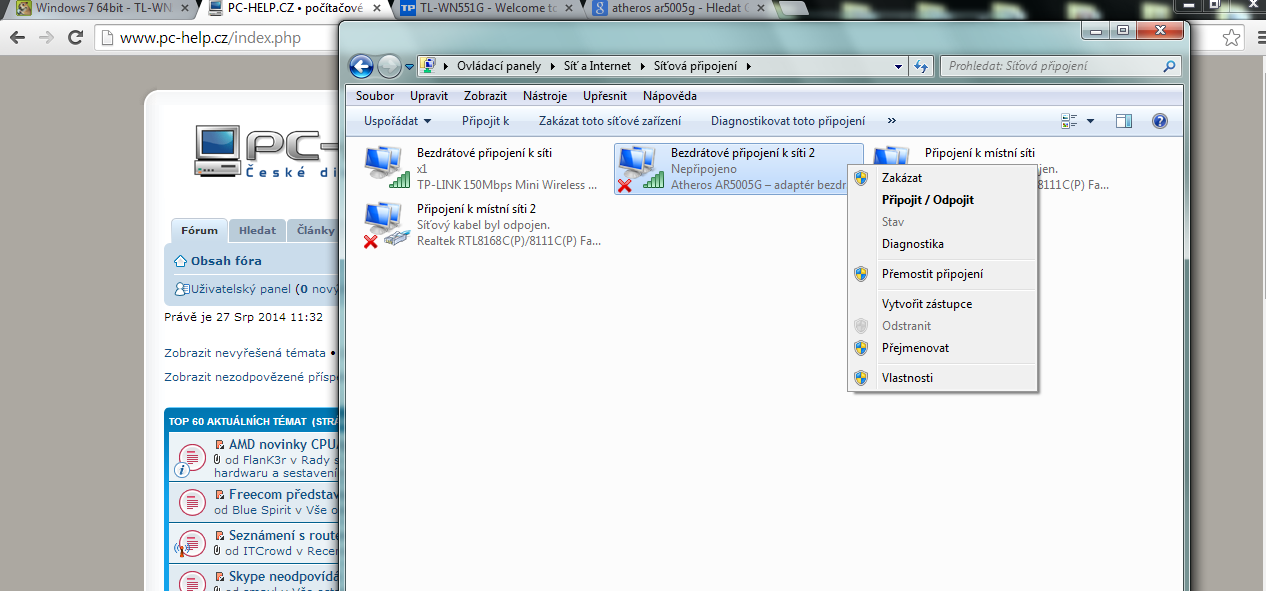Open recent locations dropdown next to navigation arrows
Viewport: 1266px width, 591px height.
(x=409, y=67)
